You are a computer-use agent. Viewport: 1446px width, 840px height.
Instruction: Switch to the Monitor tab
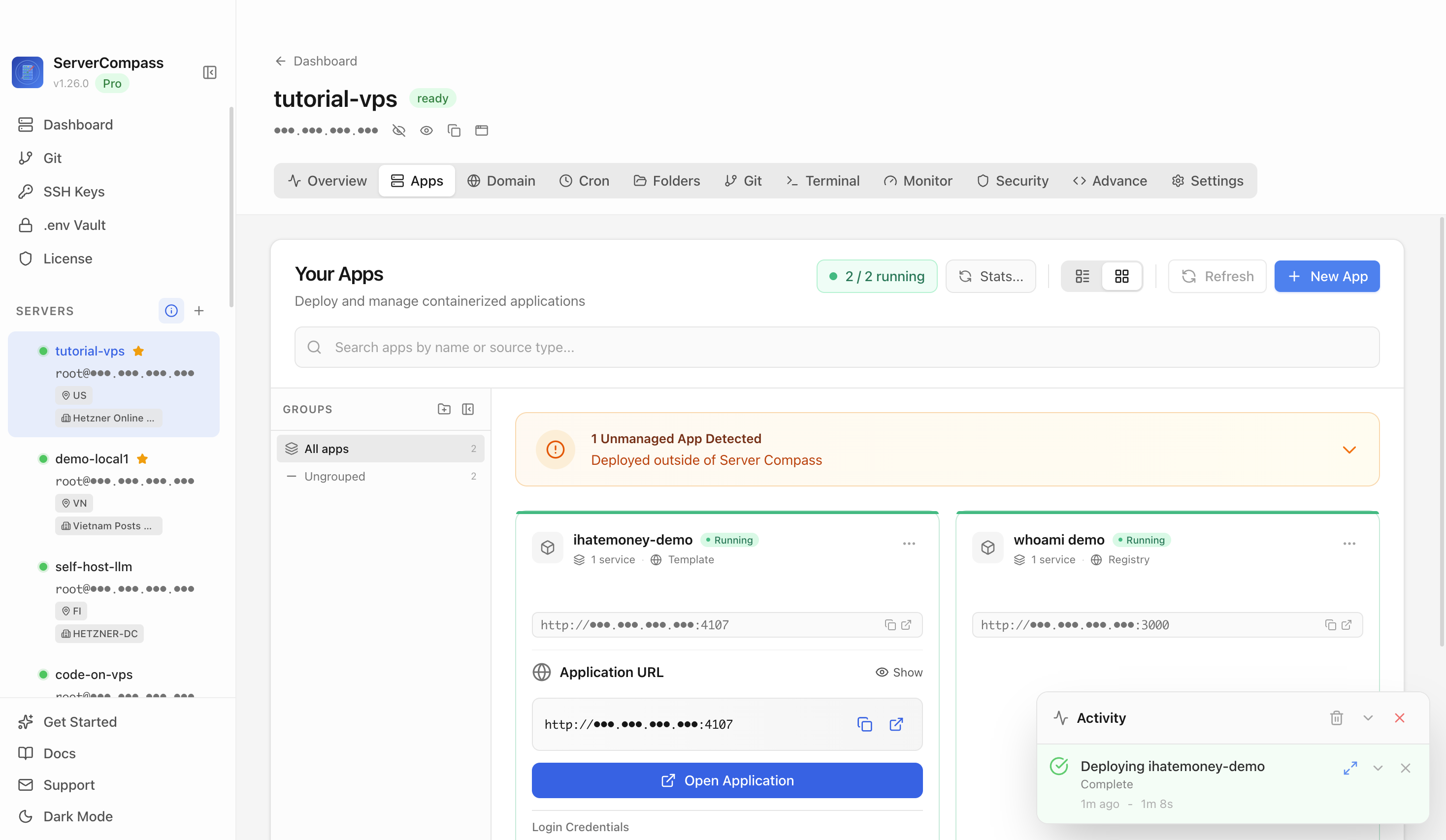pyautogui.click(x=918, y=181)
